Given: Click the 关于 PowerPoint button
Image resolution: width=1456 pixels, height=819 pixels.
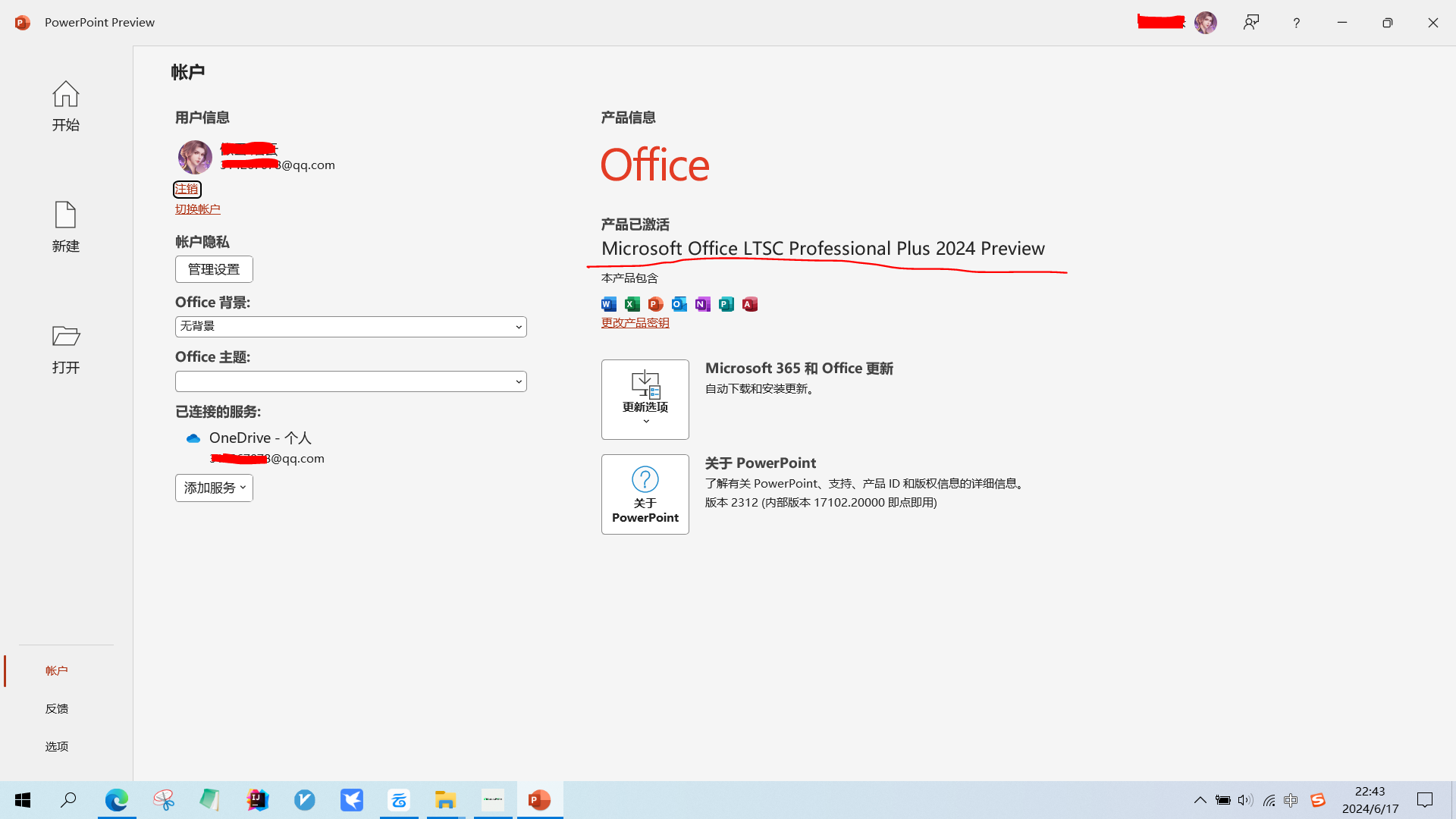Looking at the screenshot, I should click(645, 494).
